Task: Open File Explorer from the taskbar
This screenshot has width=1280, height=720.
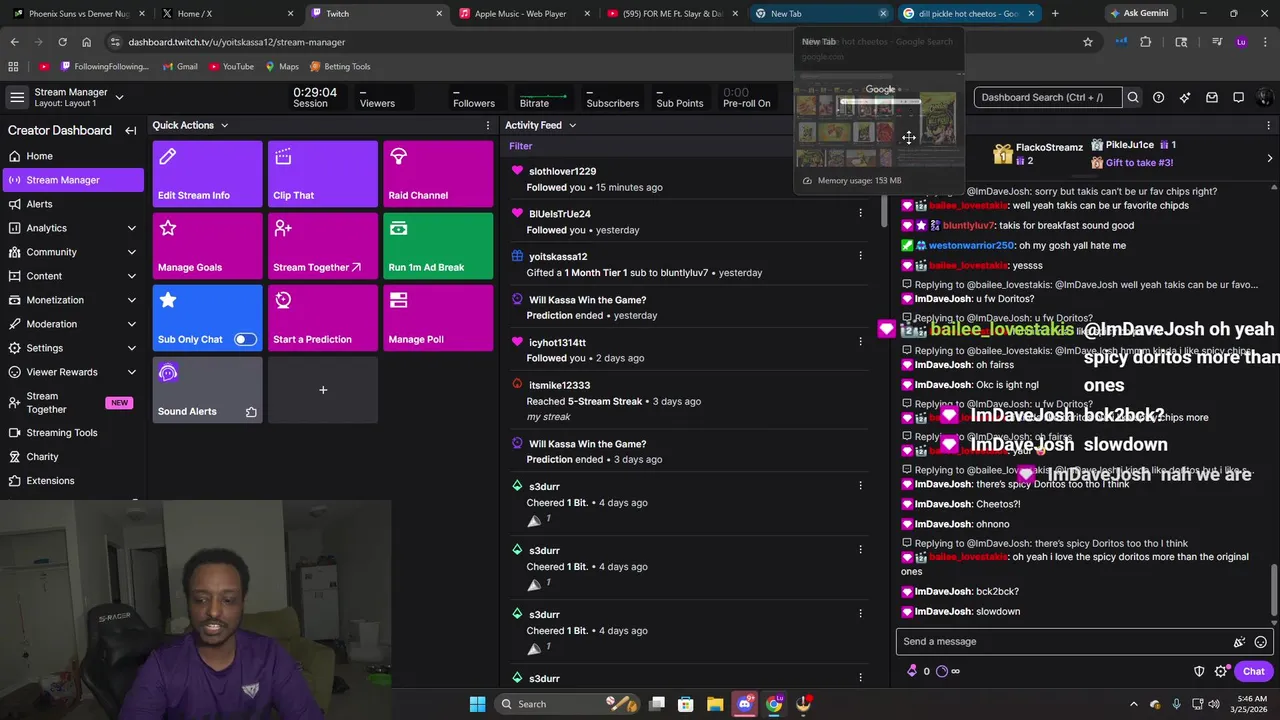Action: (715, 704)
